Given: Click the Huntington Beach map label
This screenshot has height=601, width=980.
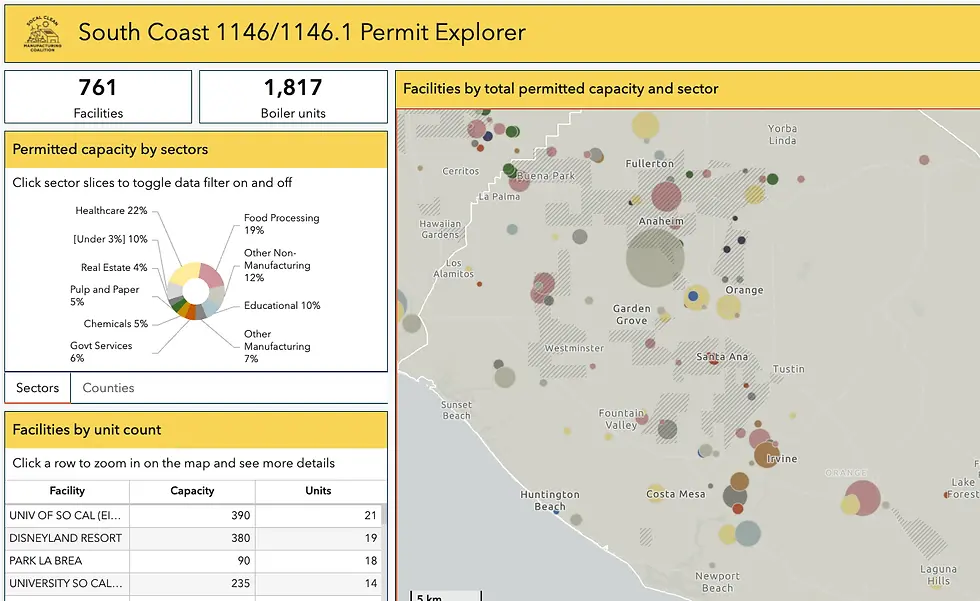Looking at the screenshot, I should 550,500.
